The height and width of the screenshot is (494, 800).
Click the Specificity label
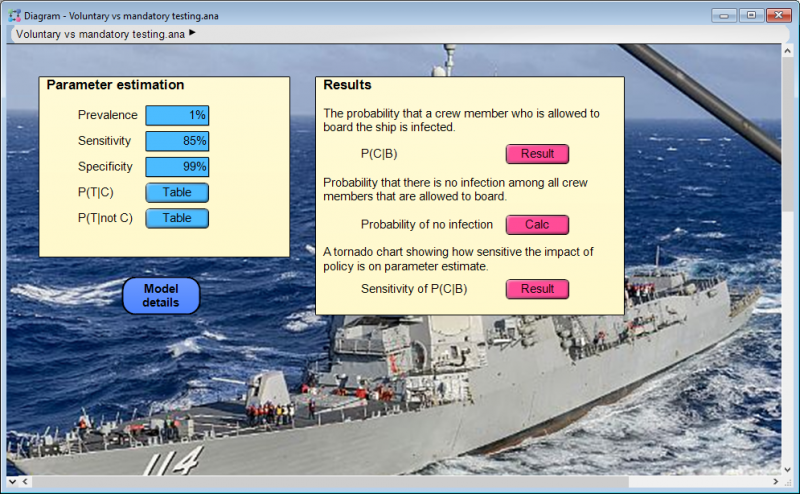(105, 166)
